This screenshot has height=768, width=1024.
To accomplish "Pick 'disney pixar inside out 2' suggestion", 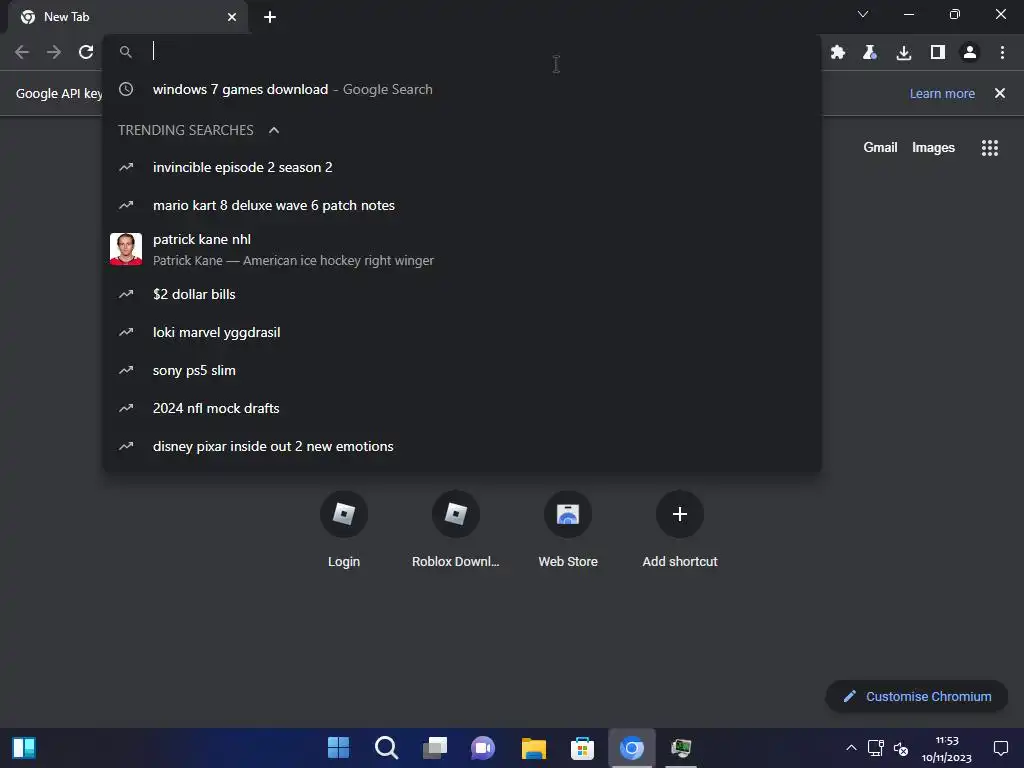I will click(462, 446).
